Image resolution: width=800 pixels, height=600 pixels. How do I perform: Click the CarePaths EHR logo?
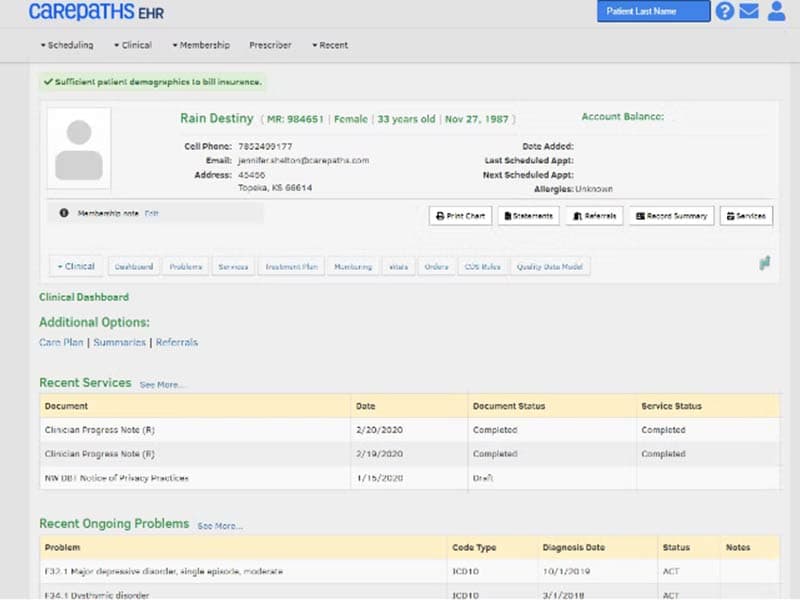tap(96, 11)
